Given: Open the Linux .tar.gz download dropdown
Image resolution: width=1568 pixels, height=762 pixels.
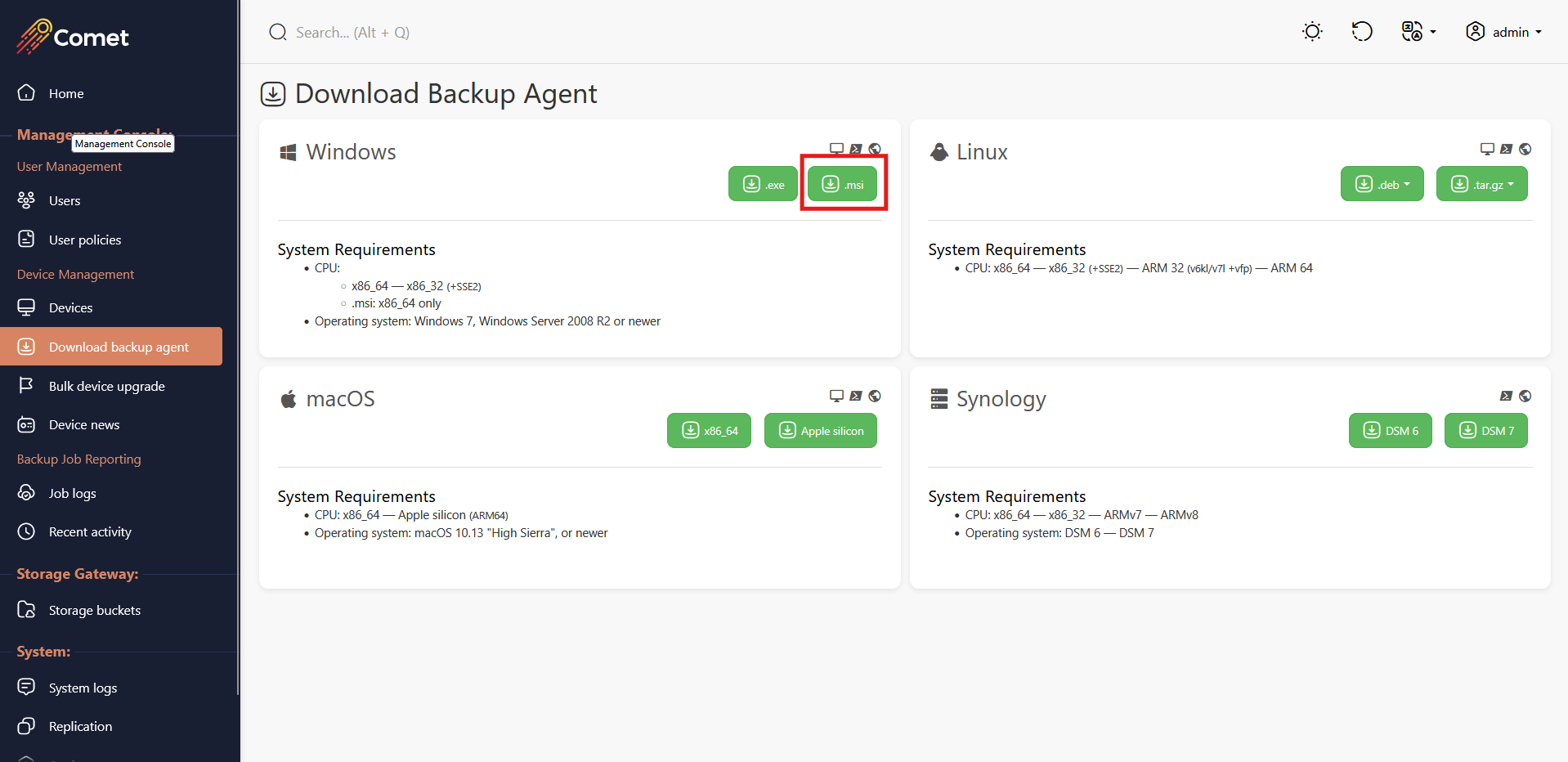Looking at the screenshot, I should [1481, 184].
